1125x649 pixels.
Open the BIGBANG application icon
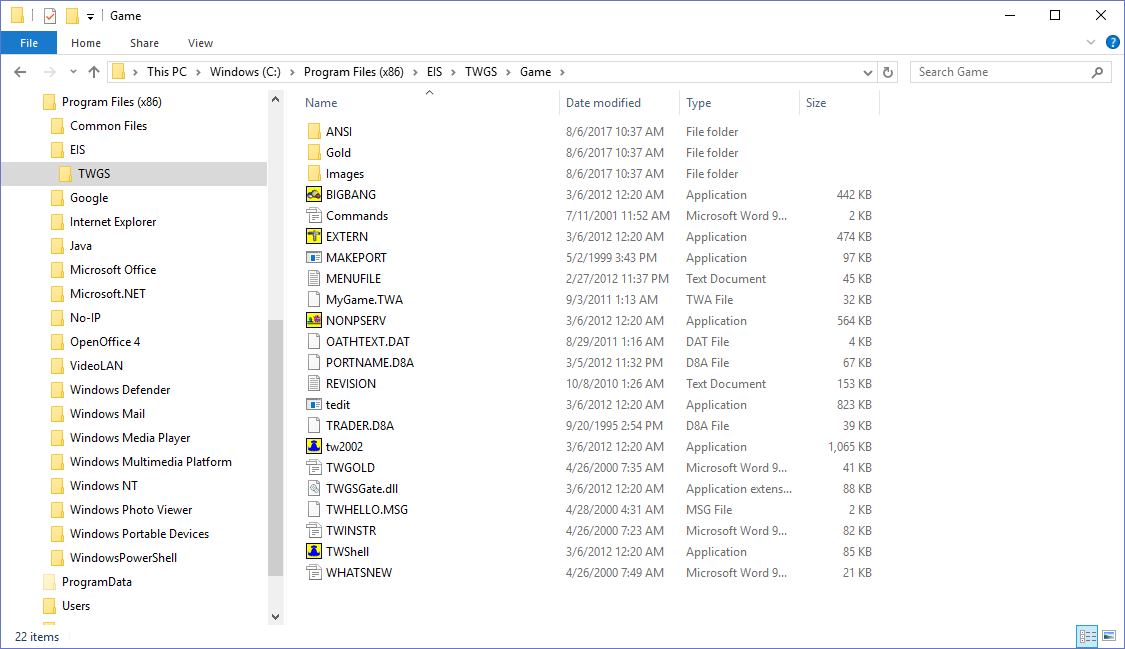coord(314,194)
